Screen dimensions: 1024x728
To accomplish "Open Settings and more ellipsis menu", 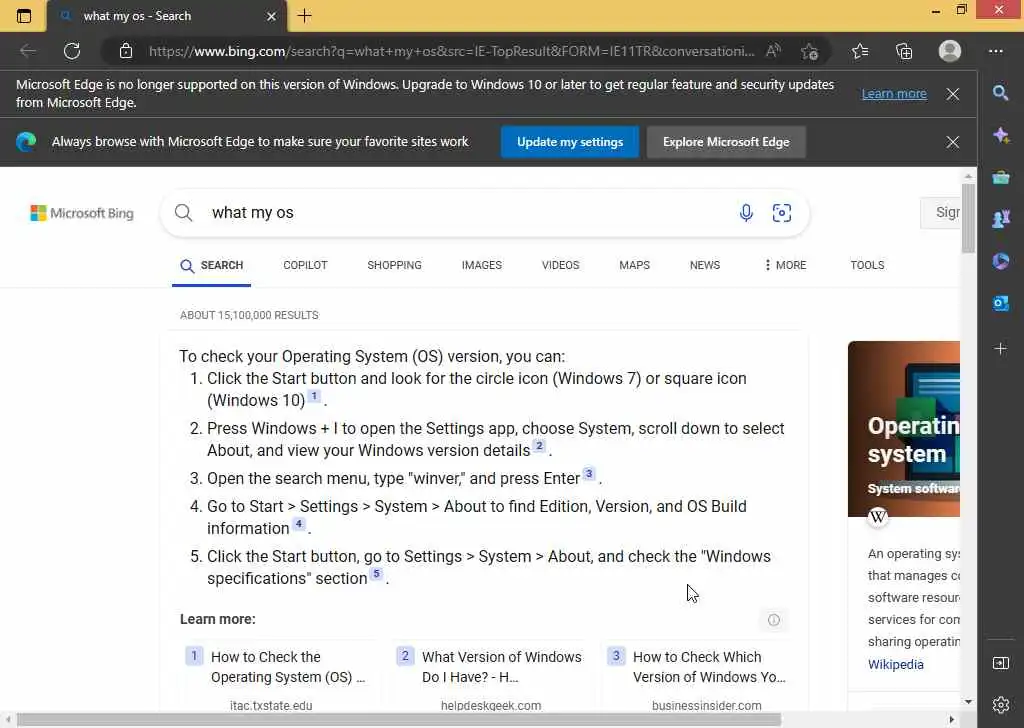I will coord(995,51).
